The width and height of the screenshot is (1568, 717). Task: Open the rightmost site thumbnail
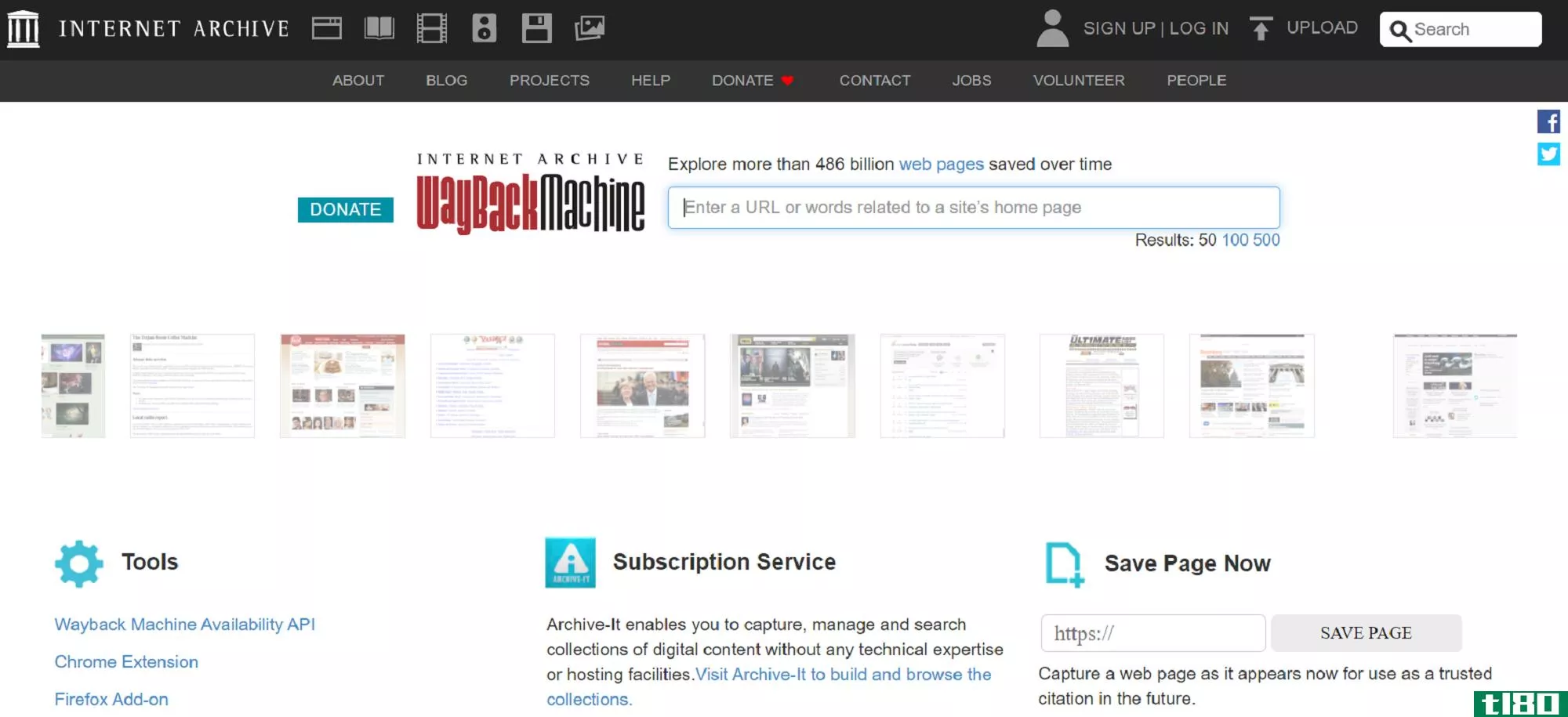pos(1455,386)
